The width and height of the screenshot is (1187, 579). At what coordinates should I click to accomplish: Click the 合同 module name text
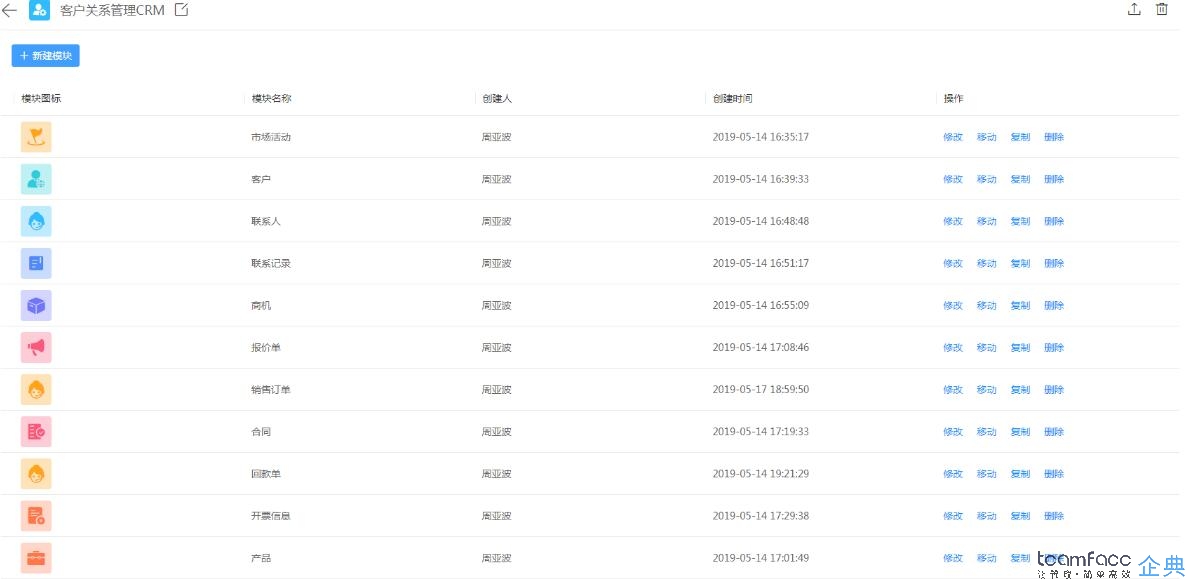[261, 432]
